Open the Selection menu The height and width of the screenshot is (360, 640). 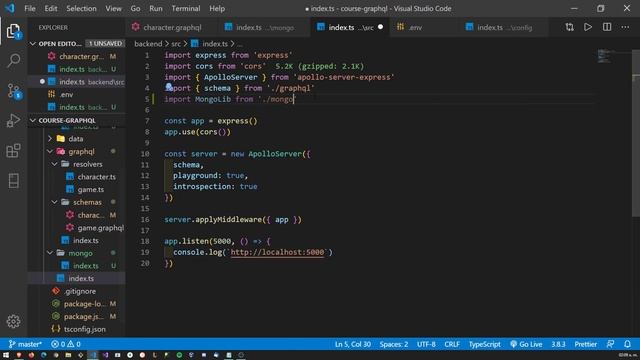click(x=81, y=8)
